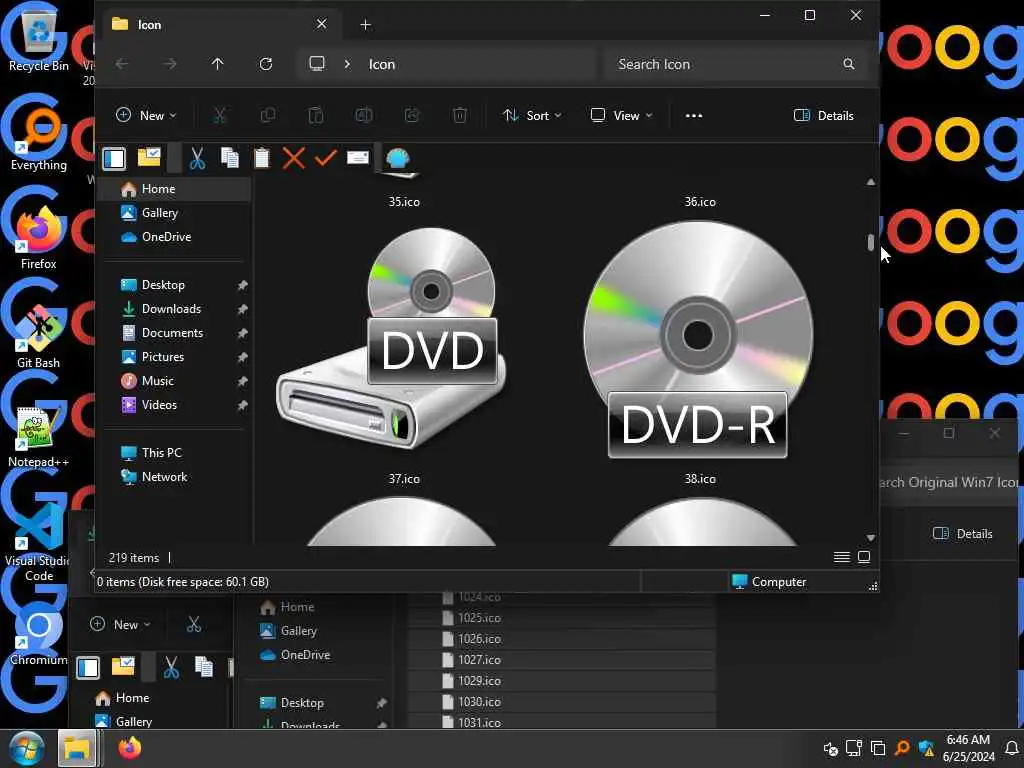Image resolution: width=1024 pixels, height=768 pixels.
Task: Select the 37.ico DVD drive thumbnail
Action: point(392,338)
